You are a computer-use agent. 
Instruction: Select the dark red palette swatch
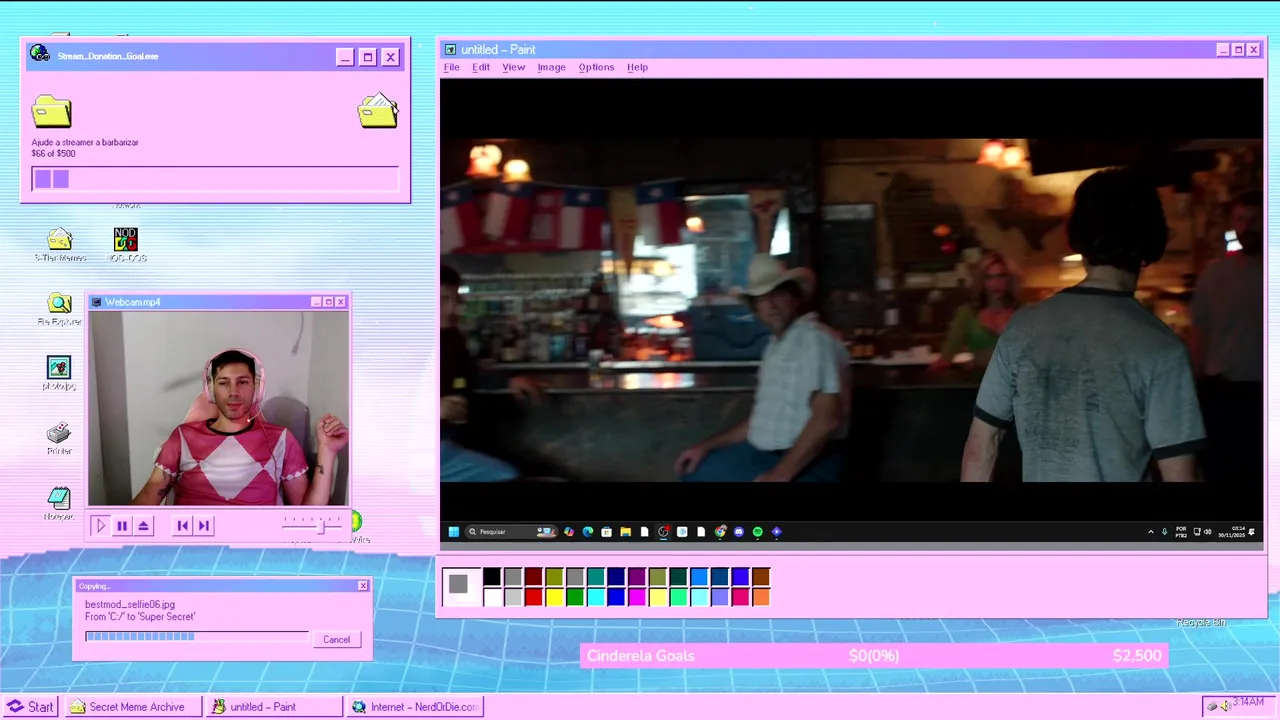[x=533, y=576]
